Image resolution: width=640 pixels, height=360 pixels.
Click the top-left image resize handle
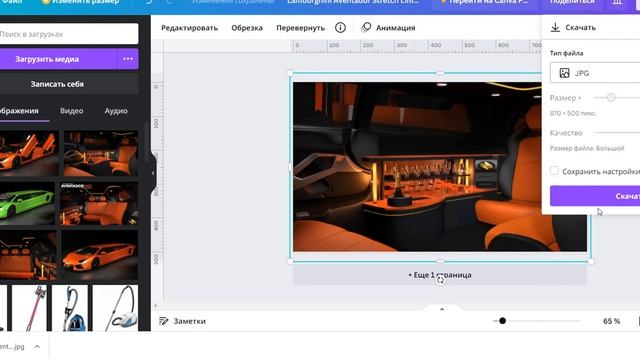tap(290, 73)
